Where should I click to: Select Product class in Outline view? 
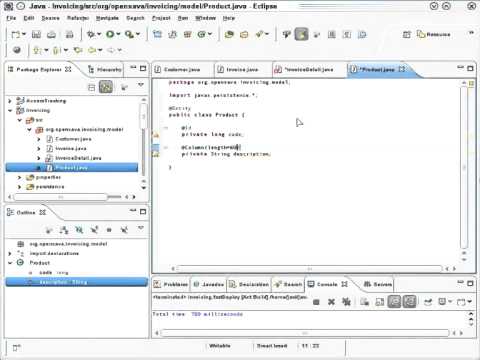click(x=40, y=263)
